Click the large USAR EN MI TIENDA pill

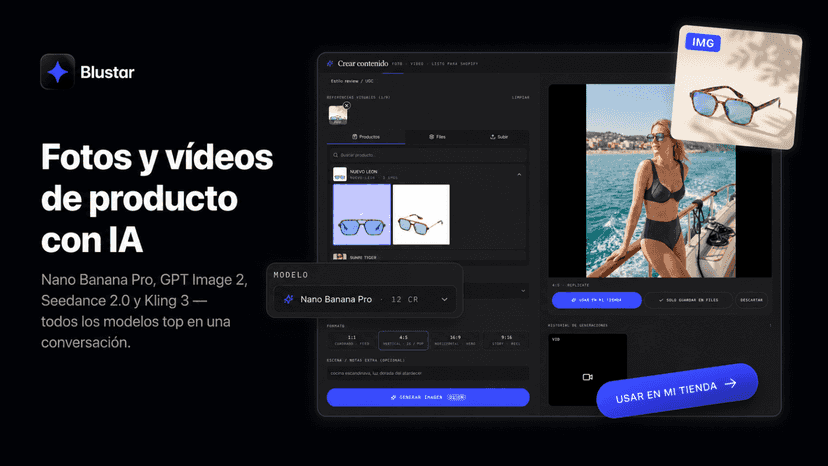click(677, 391)
